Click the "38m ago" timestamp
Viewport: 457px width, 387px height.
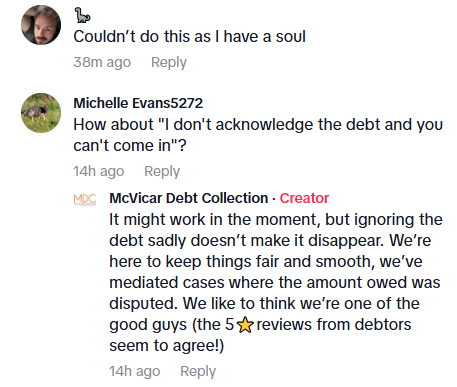(x=102, y=62)
